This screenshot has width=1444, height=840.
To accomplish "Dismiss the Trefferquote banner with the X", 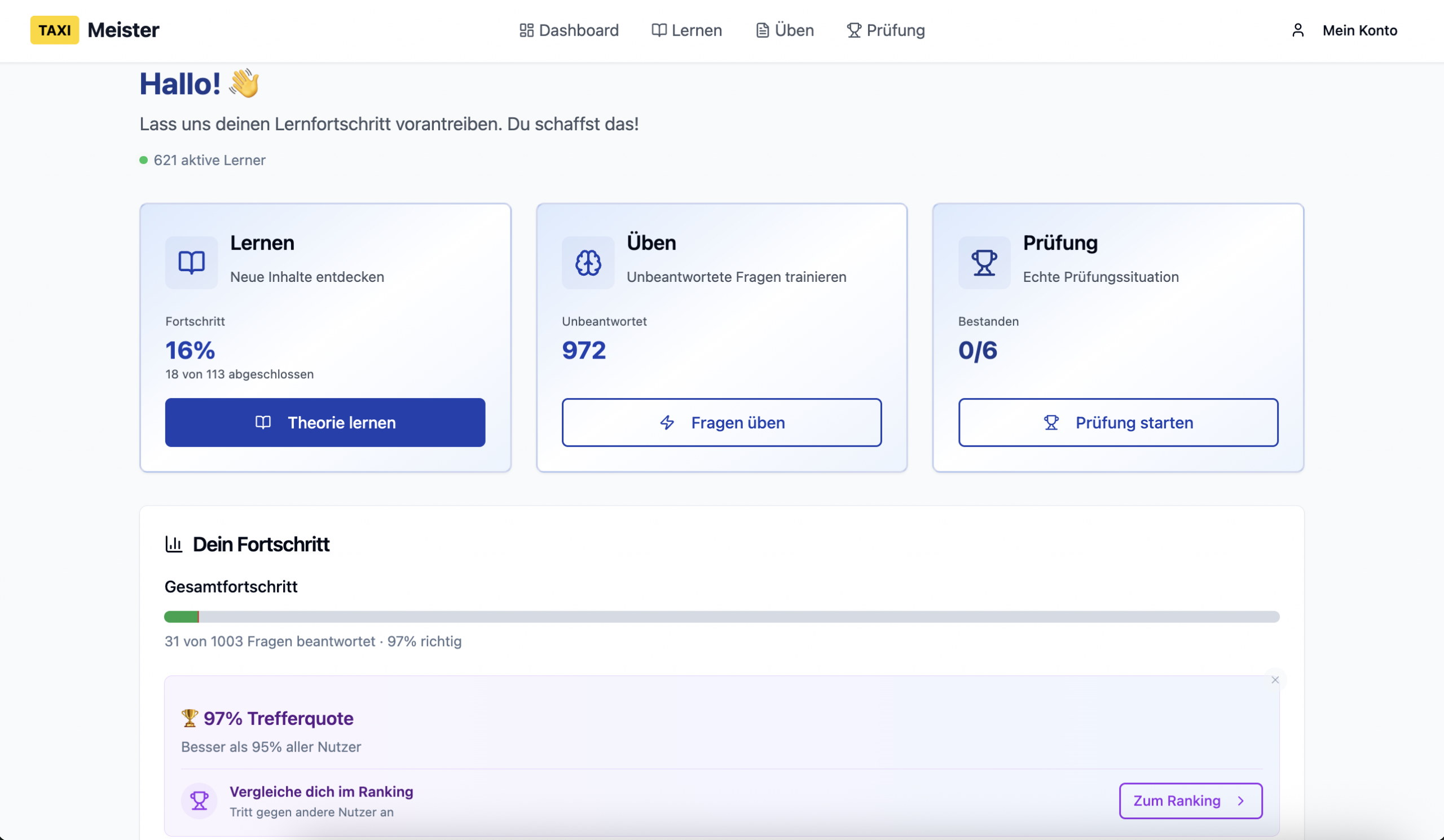I will pyautogui.click(x=1275, y=680).
